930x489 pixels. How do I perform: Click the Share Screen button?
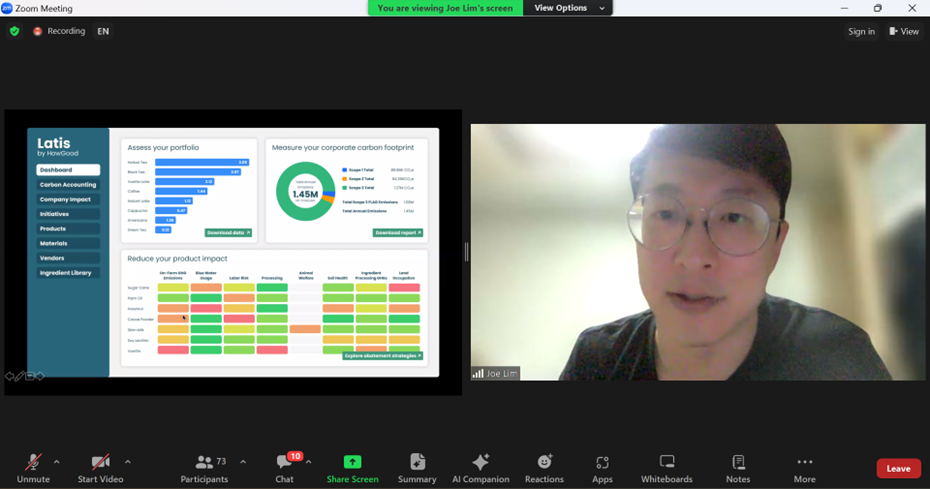pyautogui.click(x=352, y=467)
